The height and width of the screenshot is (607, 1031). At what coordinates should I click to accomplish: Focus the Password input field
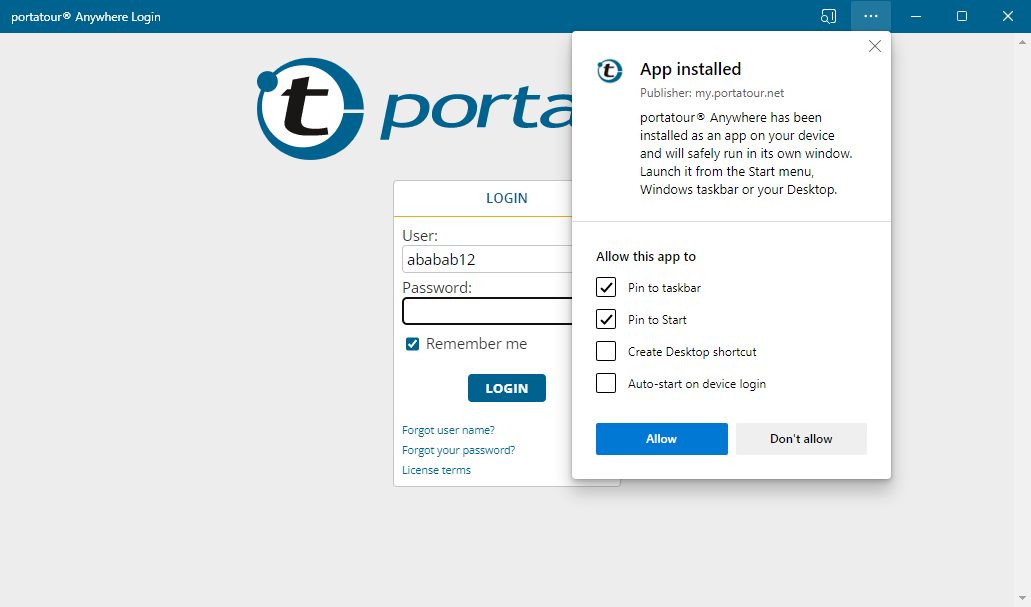[487, 311]
